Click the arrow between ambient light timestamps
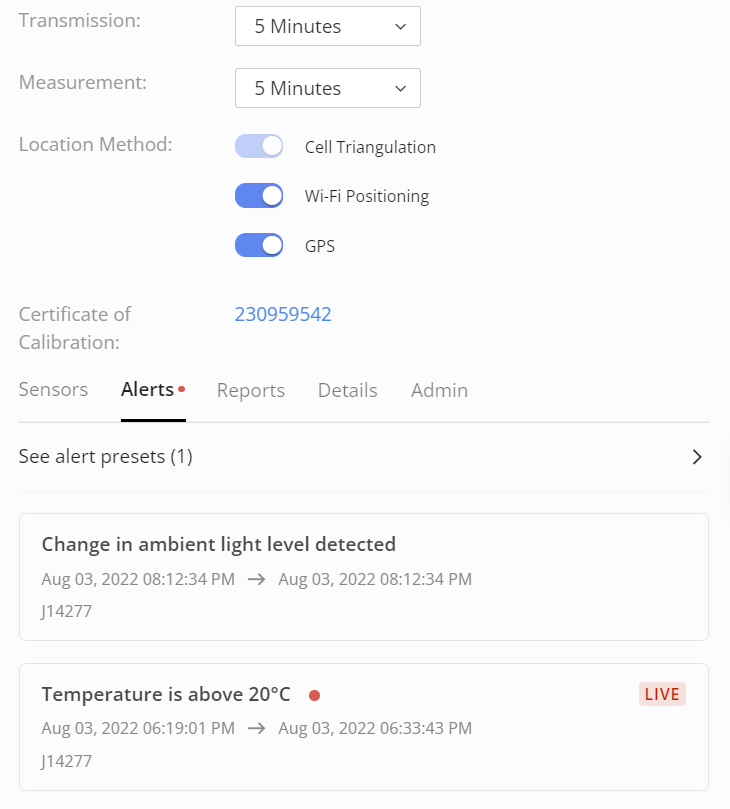Screen dimensions: 730x809 (x=256, y=579)
